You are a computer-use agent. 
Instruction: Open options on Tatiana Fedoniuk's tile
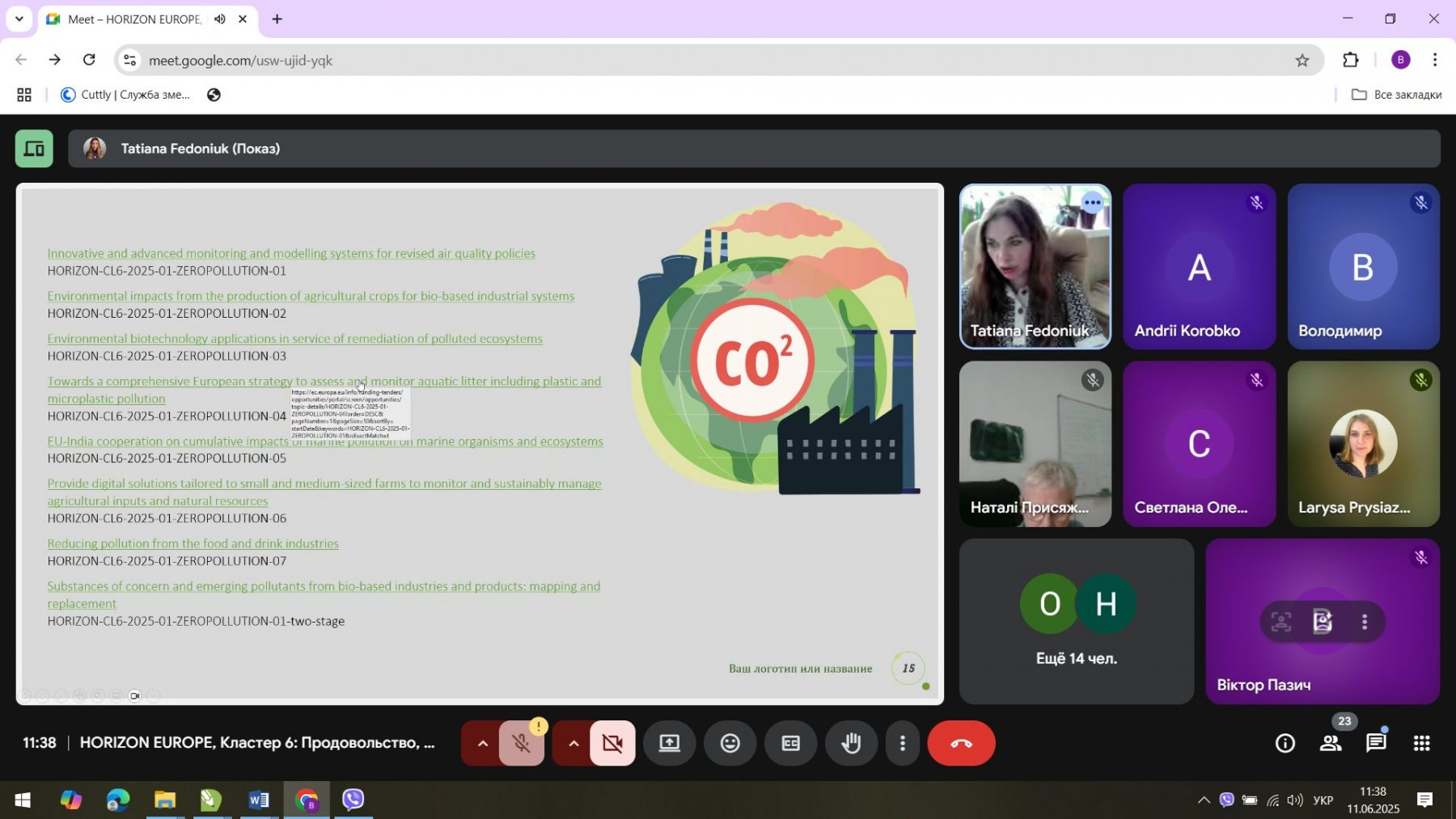point(1092,202)
